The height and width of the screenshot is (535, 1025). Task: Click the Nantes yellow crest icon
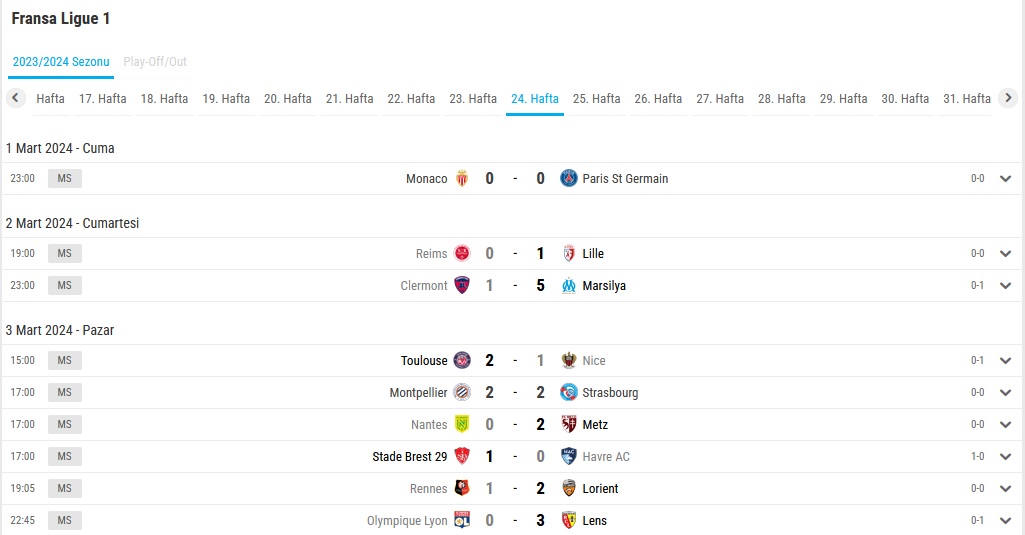point(462,424)
